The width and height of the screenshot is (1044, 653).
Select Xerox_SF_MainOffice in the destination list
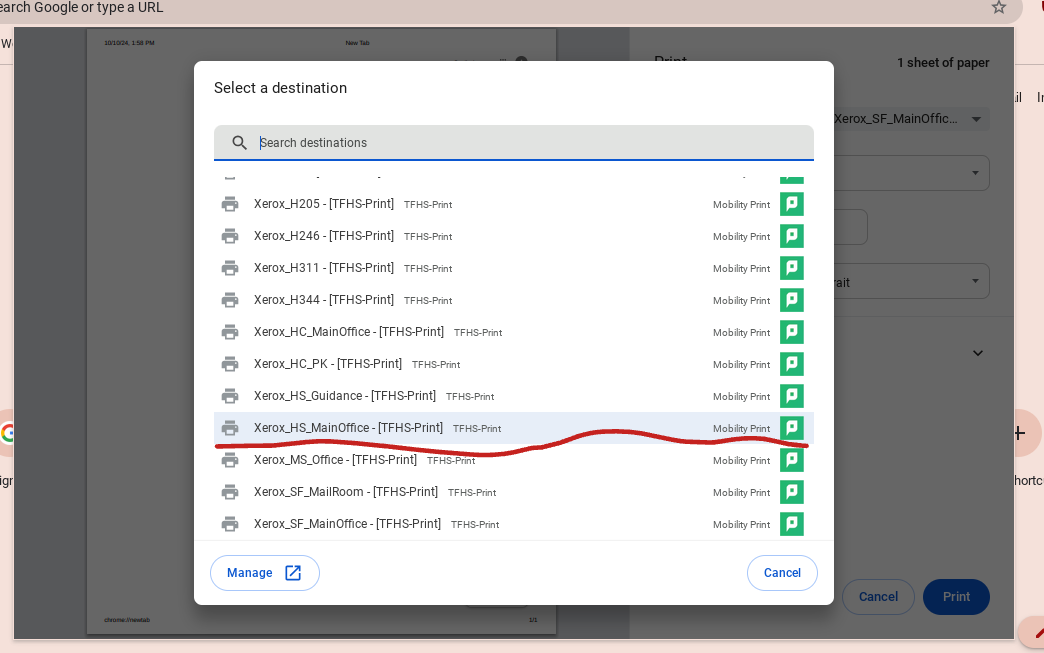(513, 523)
